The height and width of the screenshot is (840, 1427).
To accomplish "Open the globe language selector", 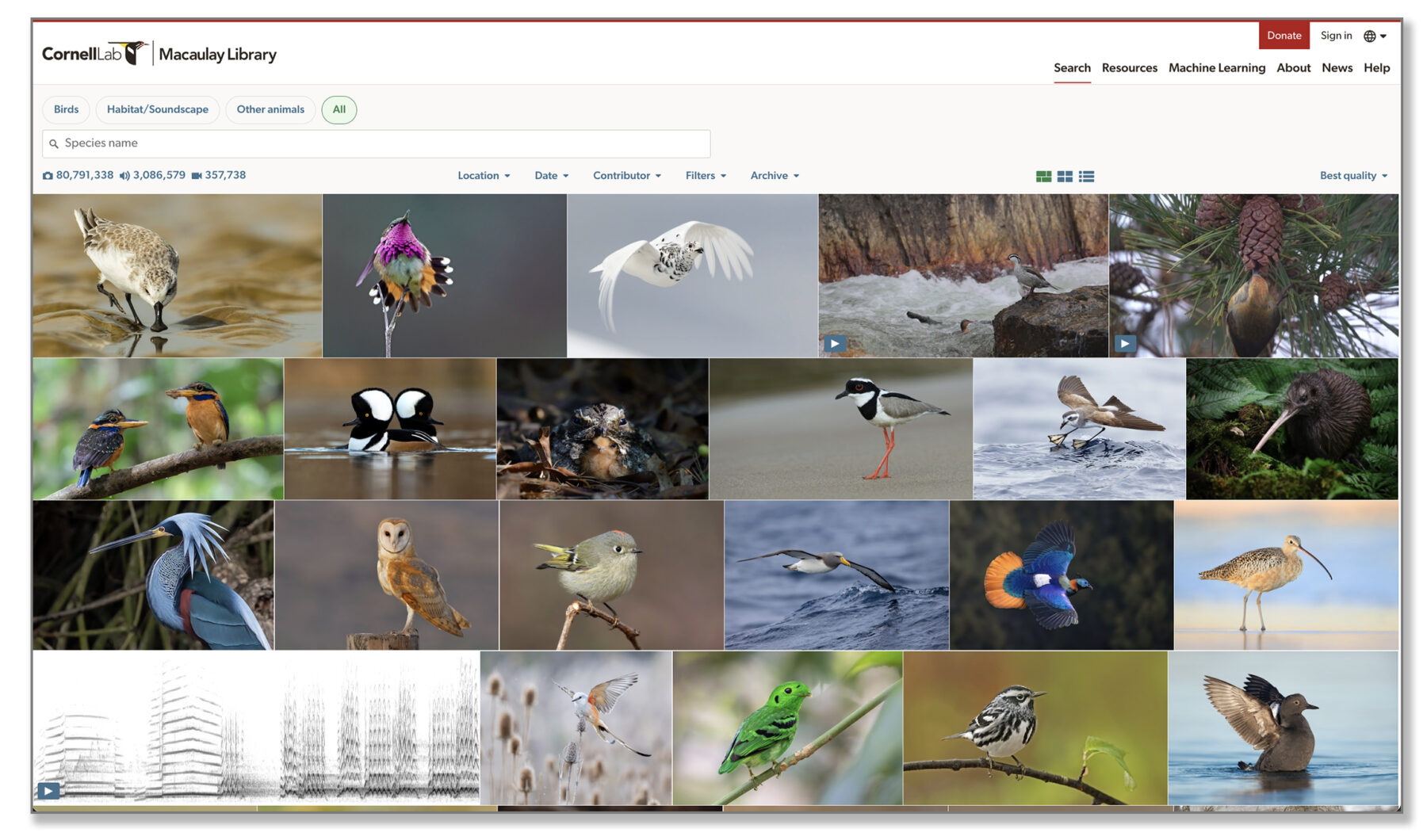I will click(x=1374, y=36).
